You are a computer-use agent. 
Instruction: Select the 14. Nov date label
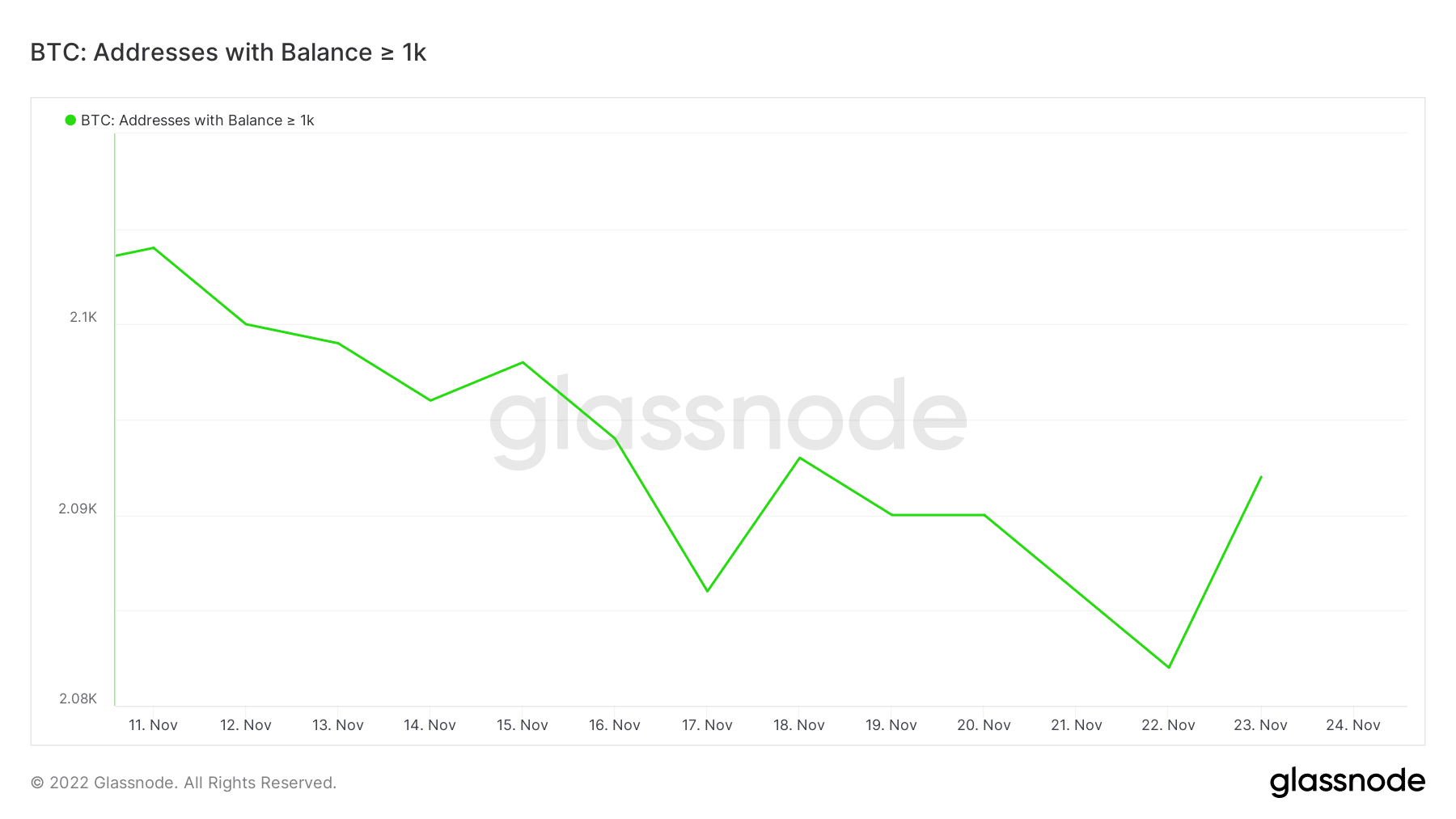tap(430, 725)
